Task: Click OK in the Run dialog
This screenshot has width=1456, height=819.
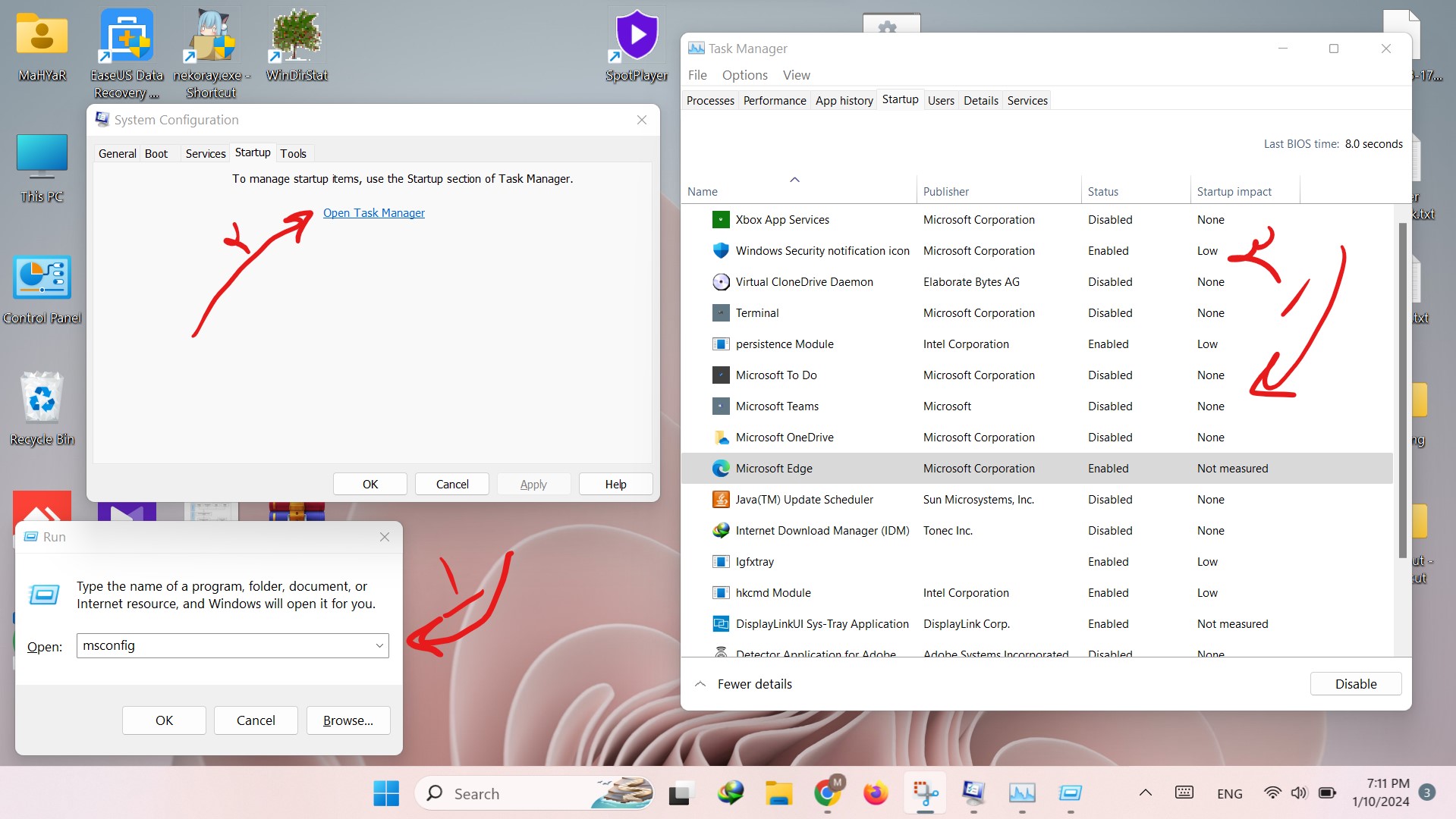Action: click(164, 720)
